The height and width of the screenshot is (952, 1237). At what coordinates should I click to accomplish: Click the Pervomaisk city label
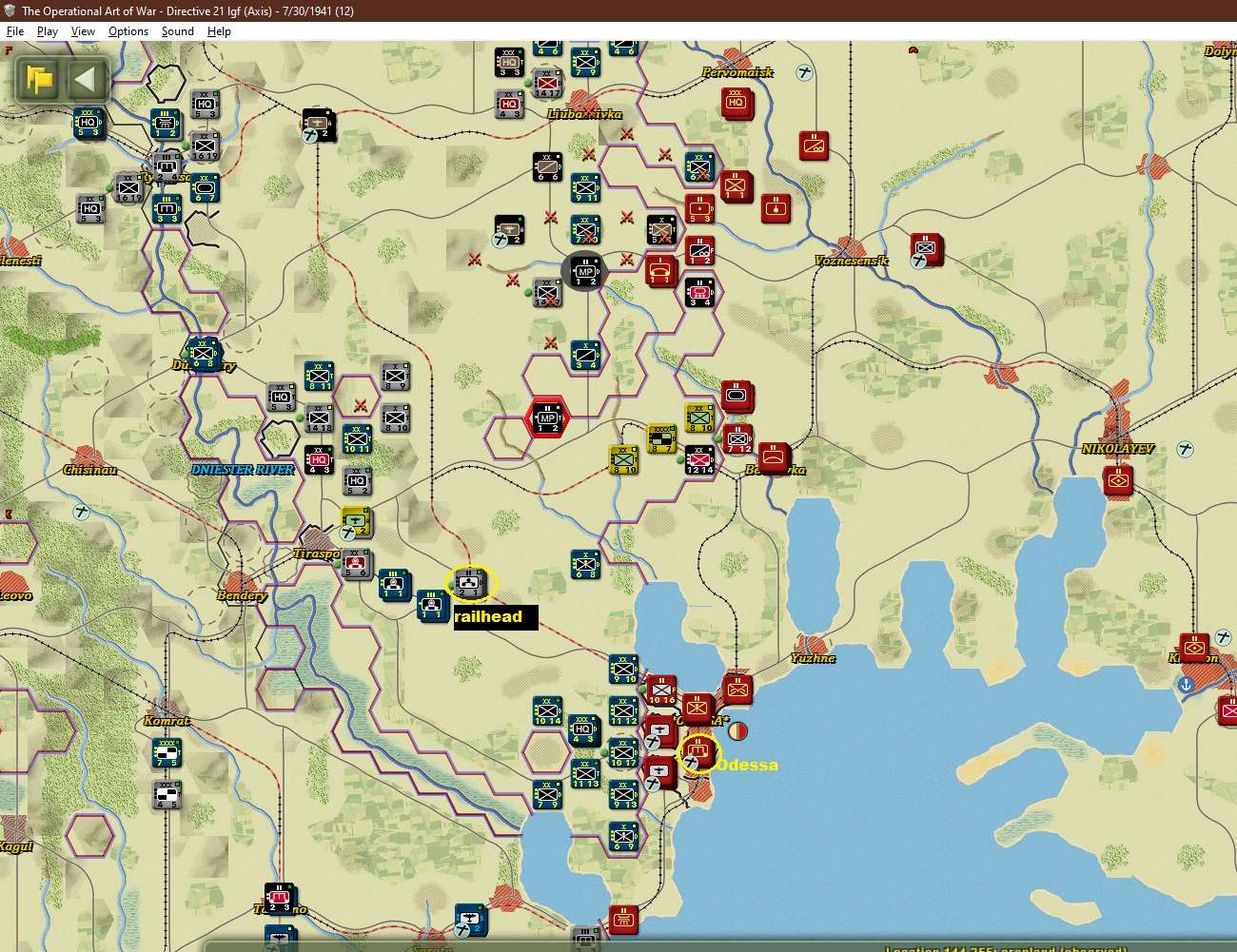point(737,72)
